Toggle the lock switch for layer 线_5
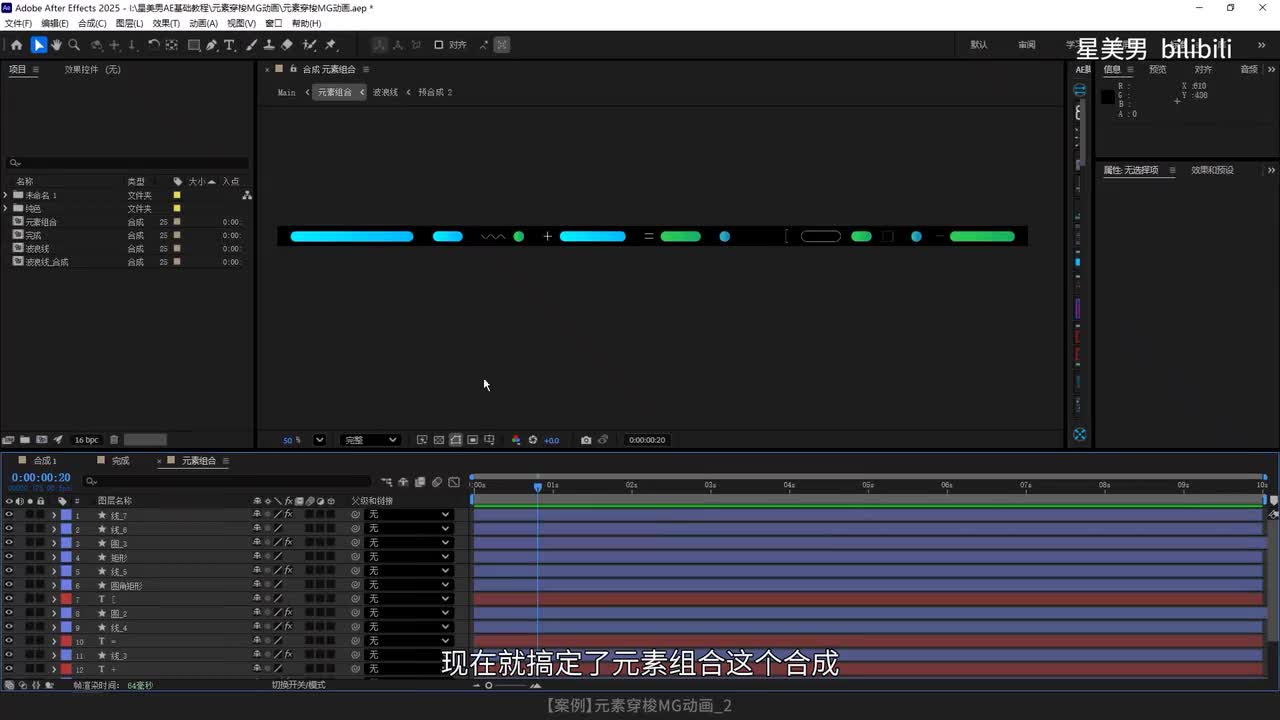Viewport: 1280px width, 720px height. click(41, 571)
